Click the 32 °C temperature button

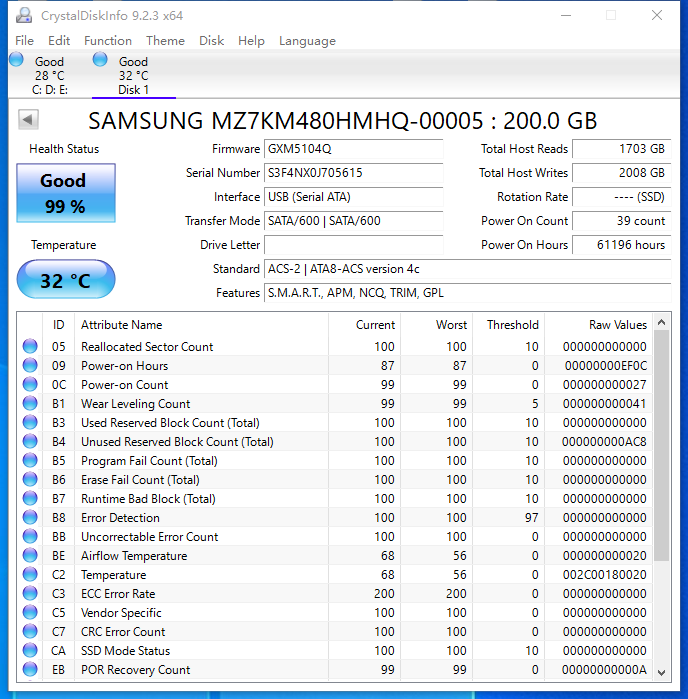pos(66,280)
